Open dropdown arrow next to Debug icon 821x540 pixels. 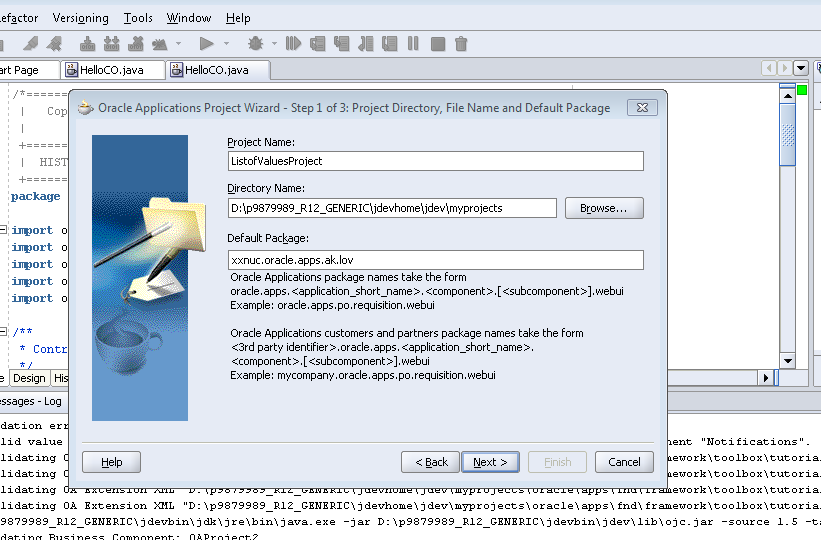274,43
